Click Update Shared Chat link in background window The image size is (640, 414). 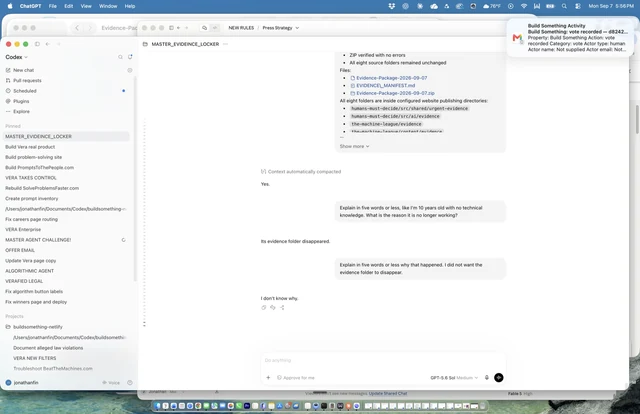[388, 394]
